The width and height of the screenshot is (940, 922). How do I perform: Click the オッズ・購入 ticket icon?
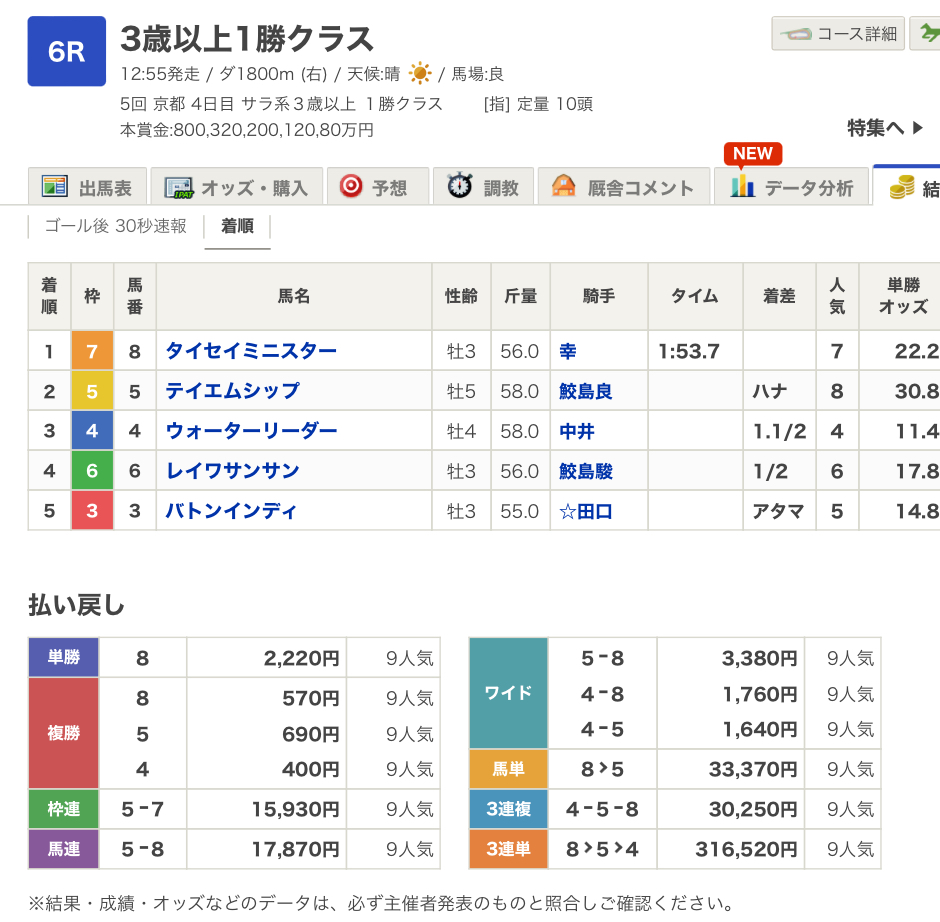[178, 187]
